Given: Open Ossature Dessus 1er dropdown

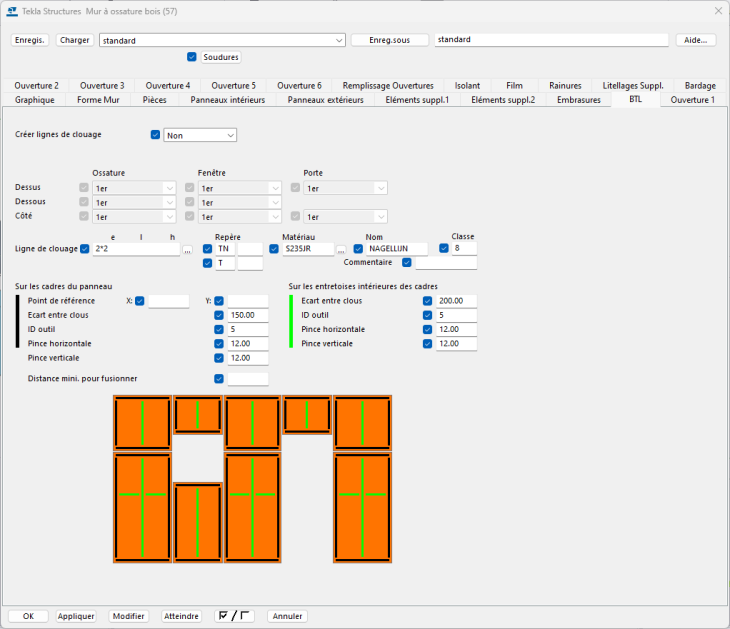Looking at the screenshot, I should (x=134, y=188).
